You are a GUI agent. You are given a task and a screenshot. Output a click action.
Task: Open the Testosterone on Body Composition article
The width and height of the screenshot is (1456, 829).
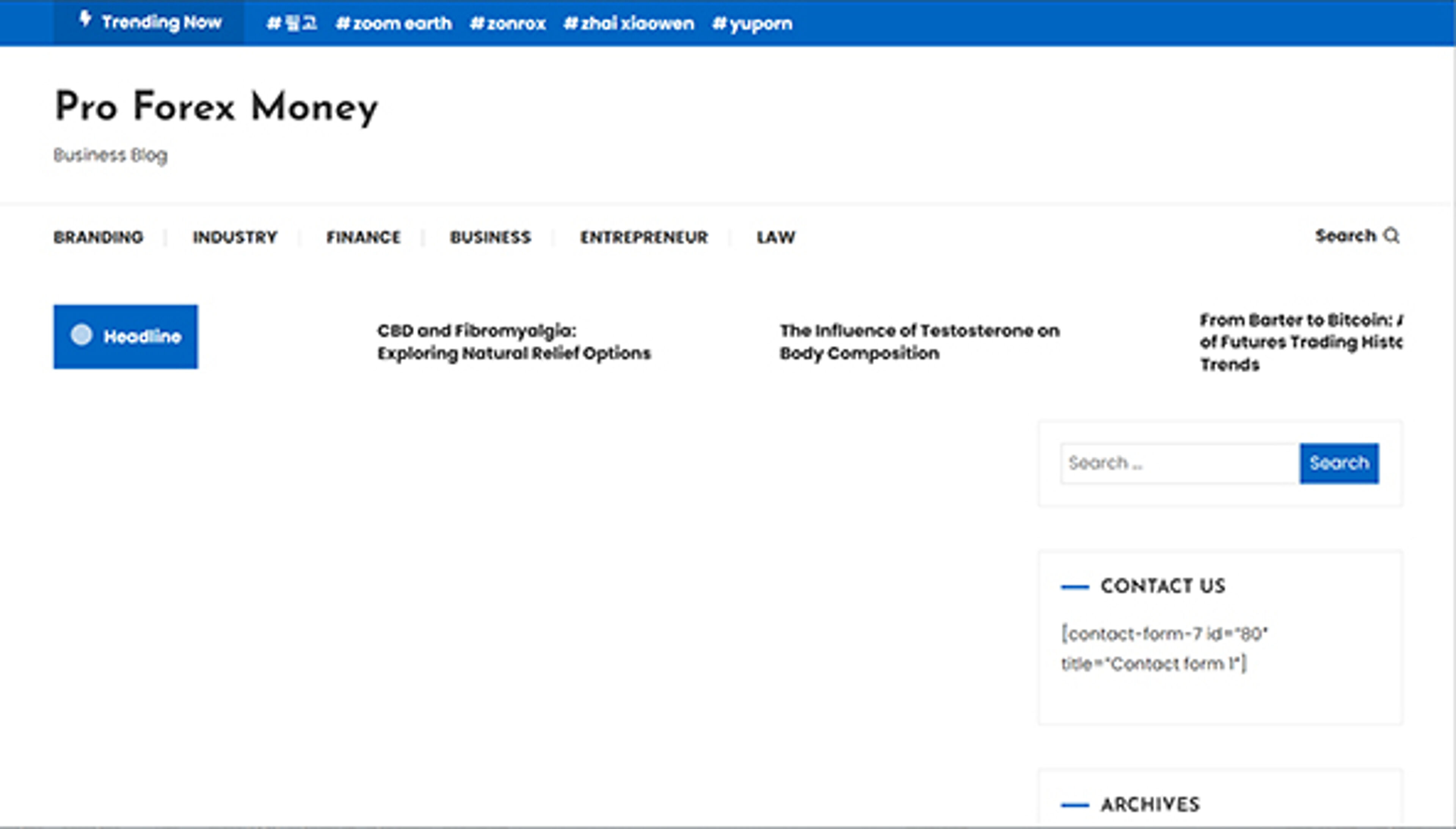pyautogui.click(x=919, y=342)
